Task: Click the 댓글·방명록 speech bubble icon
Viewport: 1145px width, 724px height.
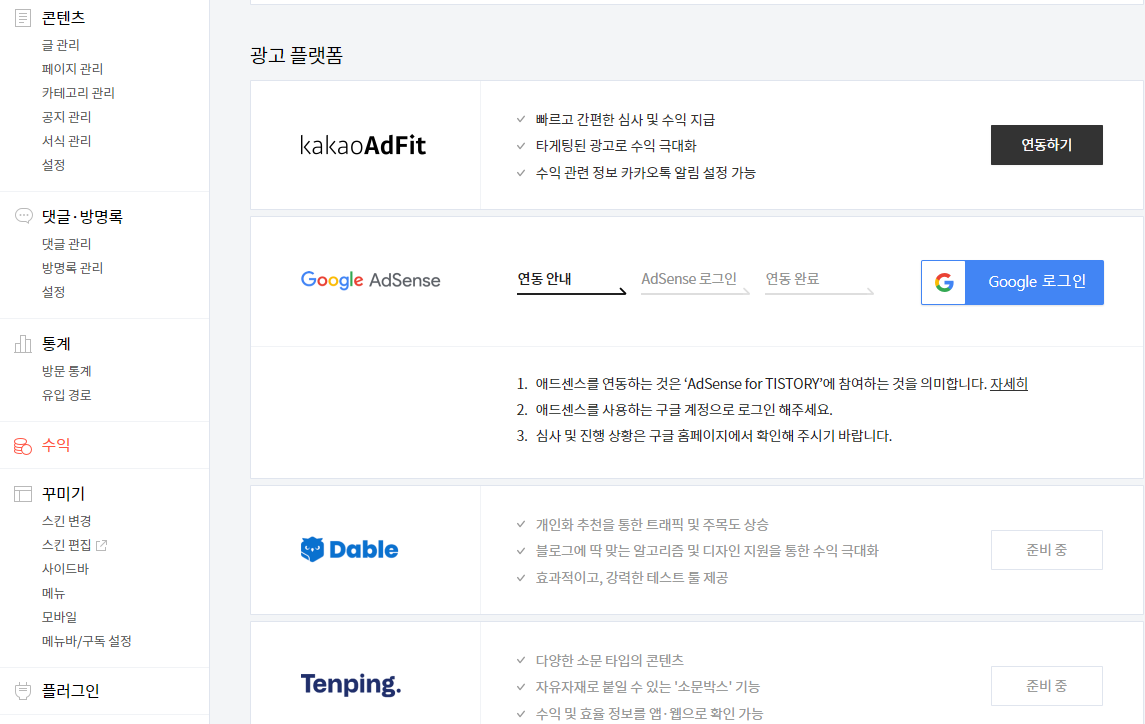Action: click(x=23, y=216)
